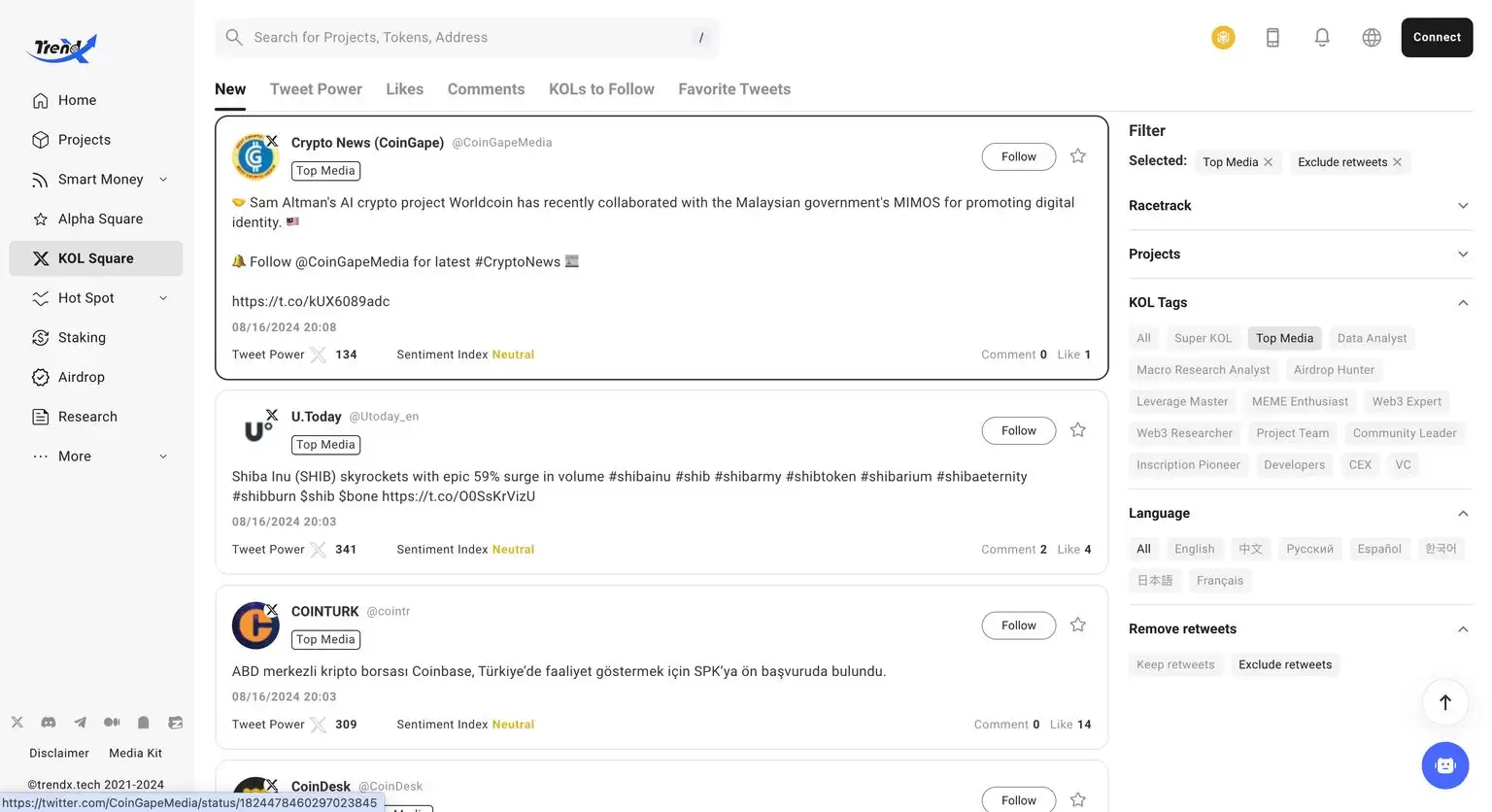Follow the COINTURK account

[x=1018, y=626]
